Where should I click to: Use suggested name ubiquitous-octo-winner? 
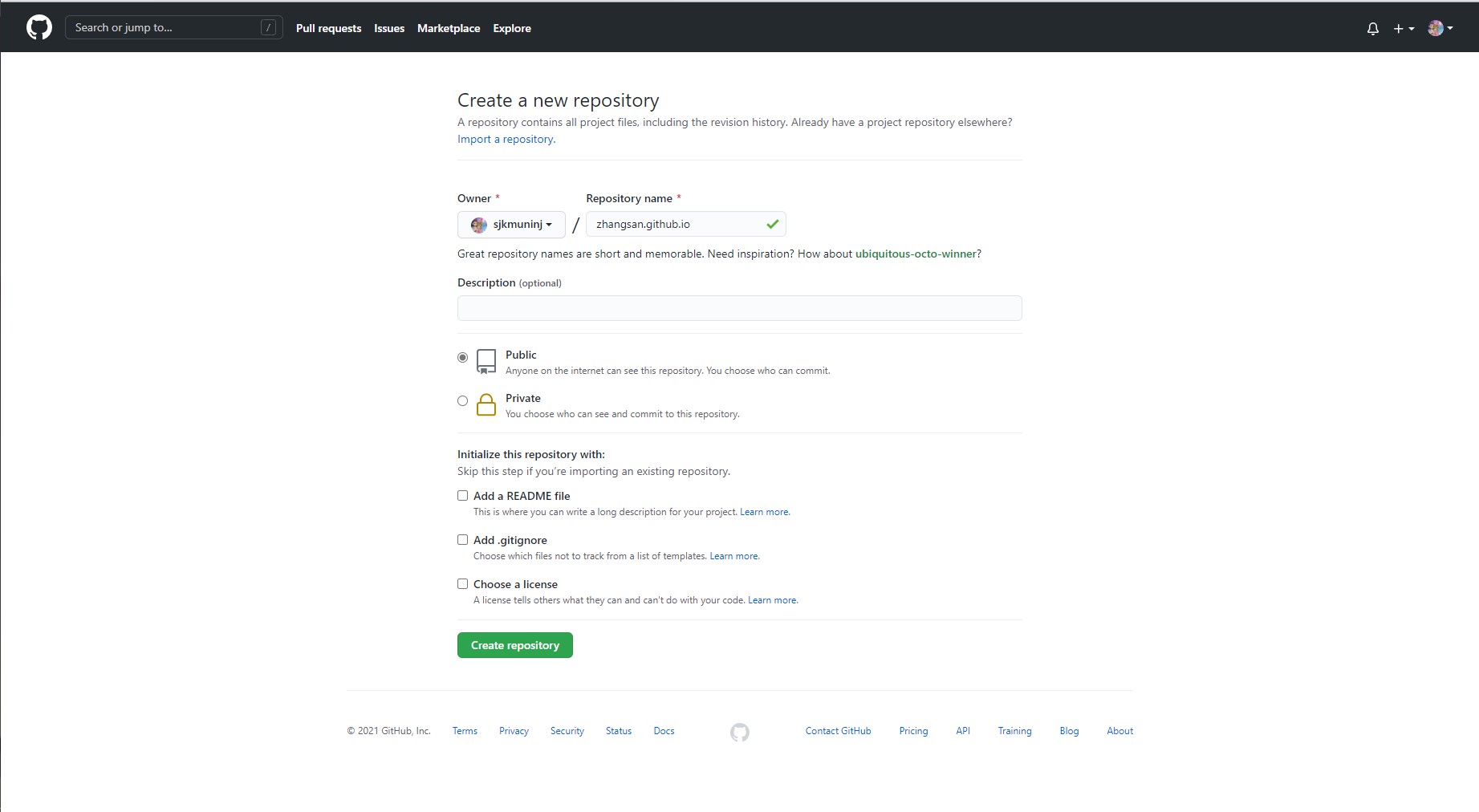[916, 254]
